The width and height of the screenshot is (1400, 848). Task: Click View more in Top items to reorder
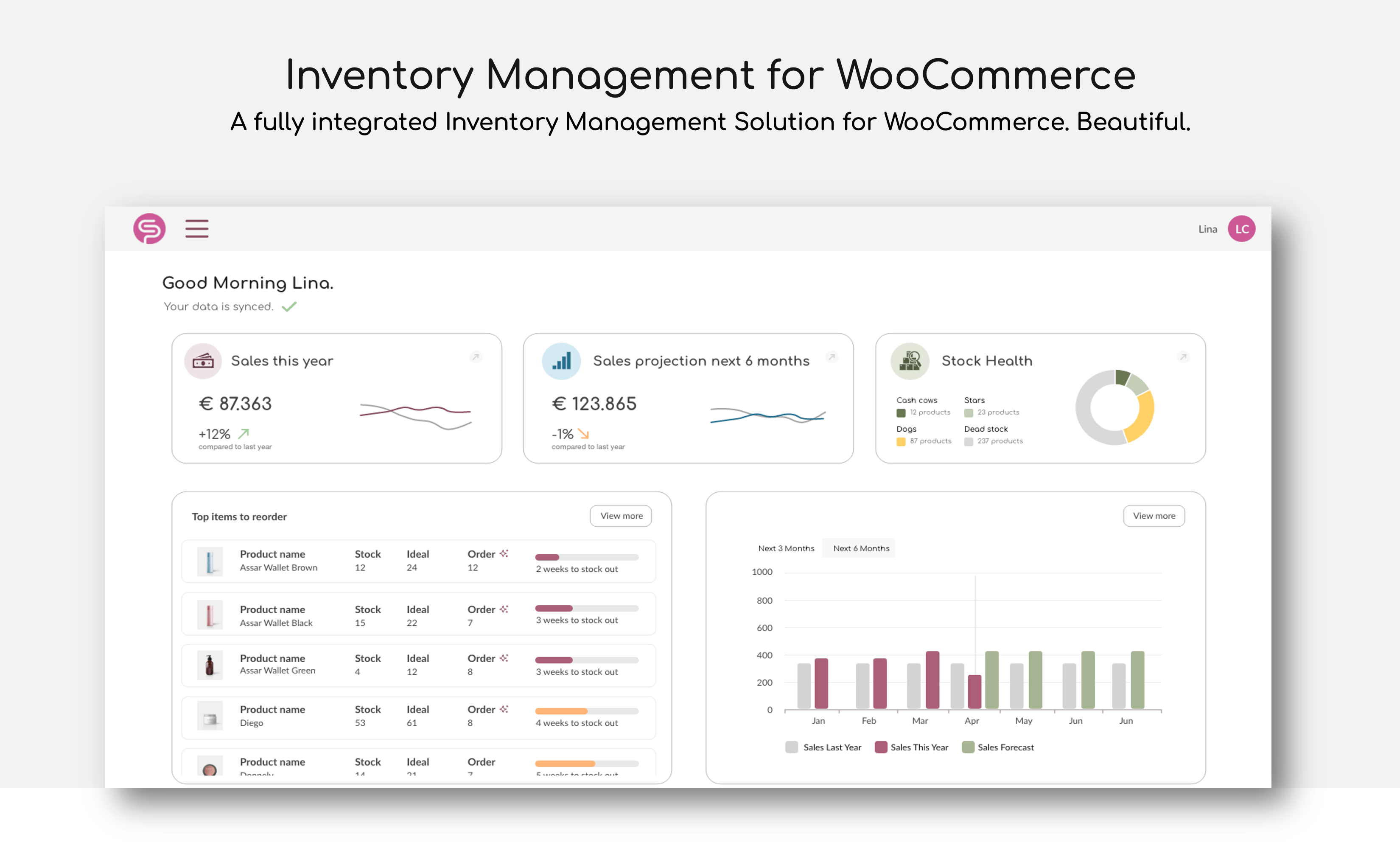pos(621,516)
